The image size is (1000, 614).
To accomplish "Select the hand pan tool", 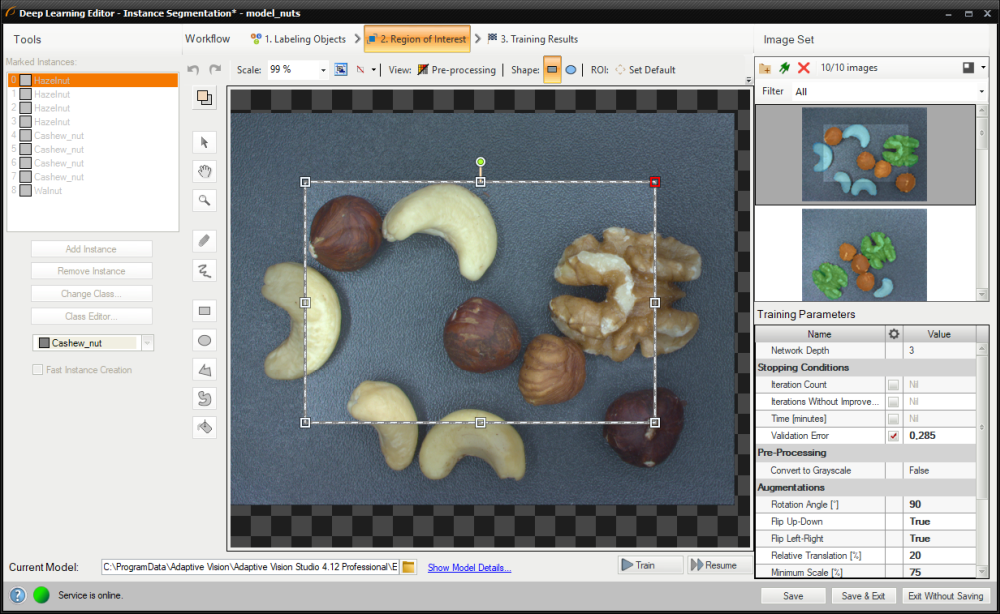I will tap(204, 171).
